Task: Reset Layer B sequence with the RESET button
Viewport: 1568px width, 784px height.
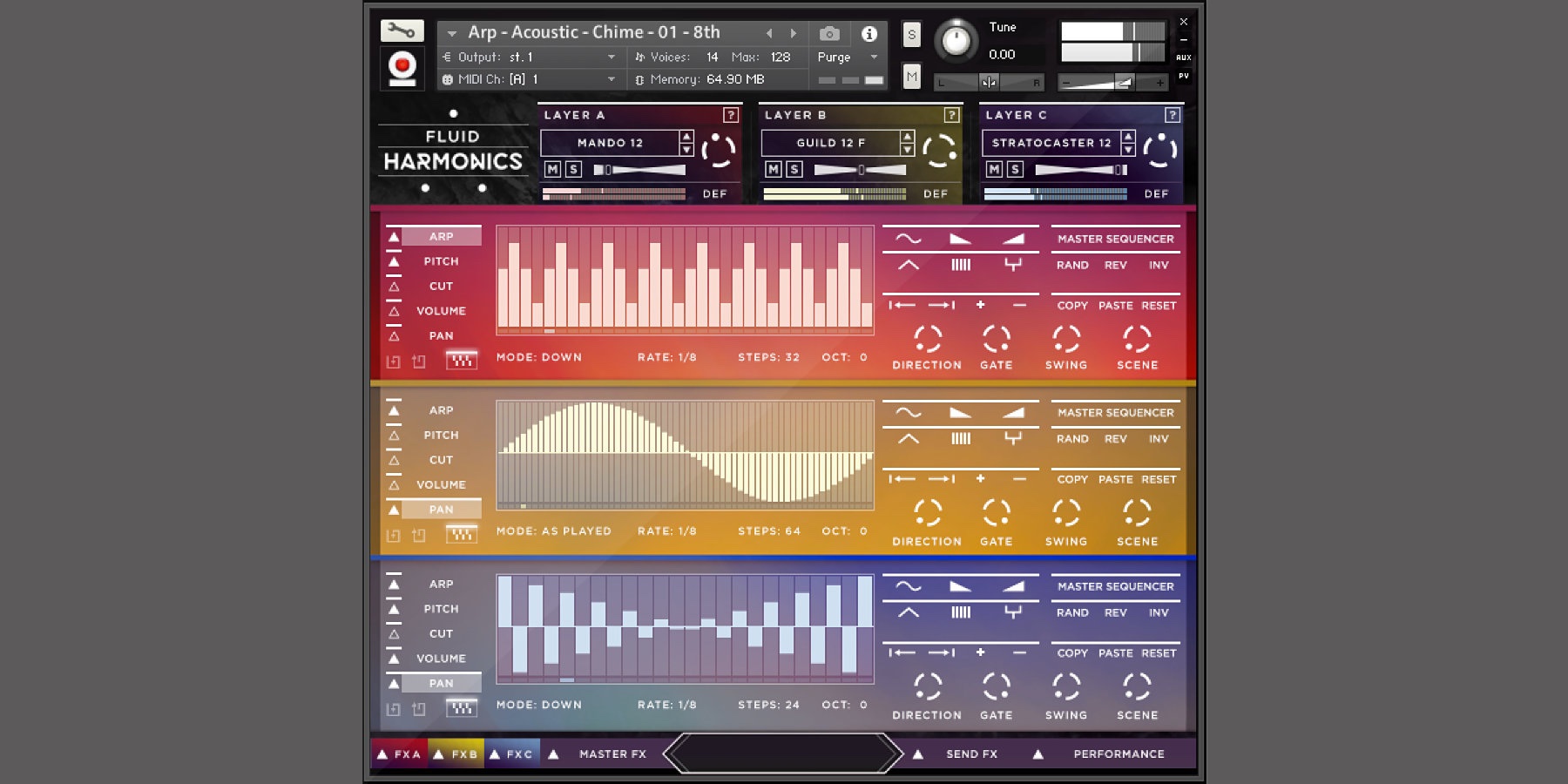Action: click(x=1159, y=479)
